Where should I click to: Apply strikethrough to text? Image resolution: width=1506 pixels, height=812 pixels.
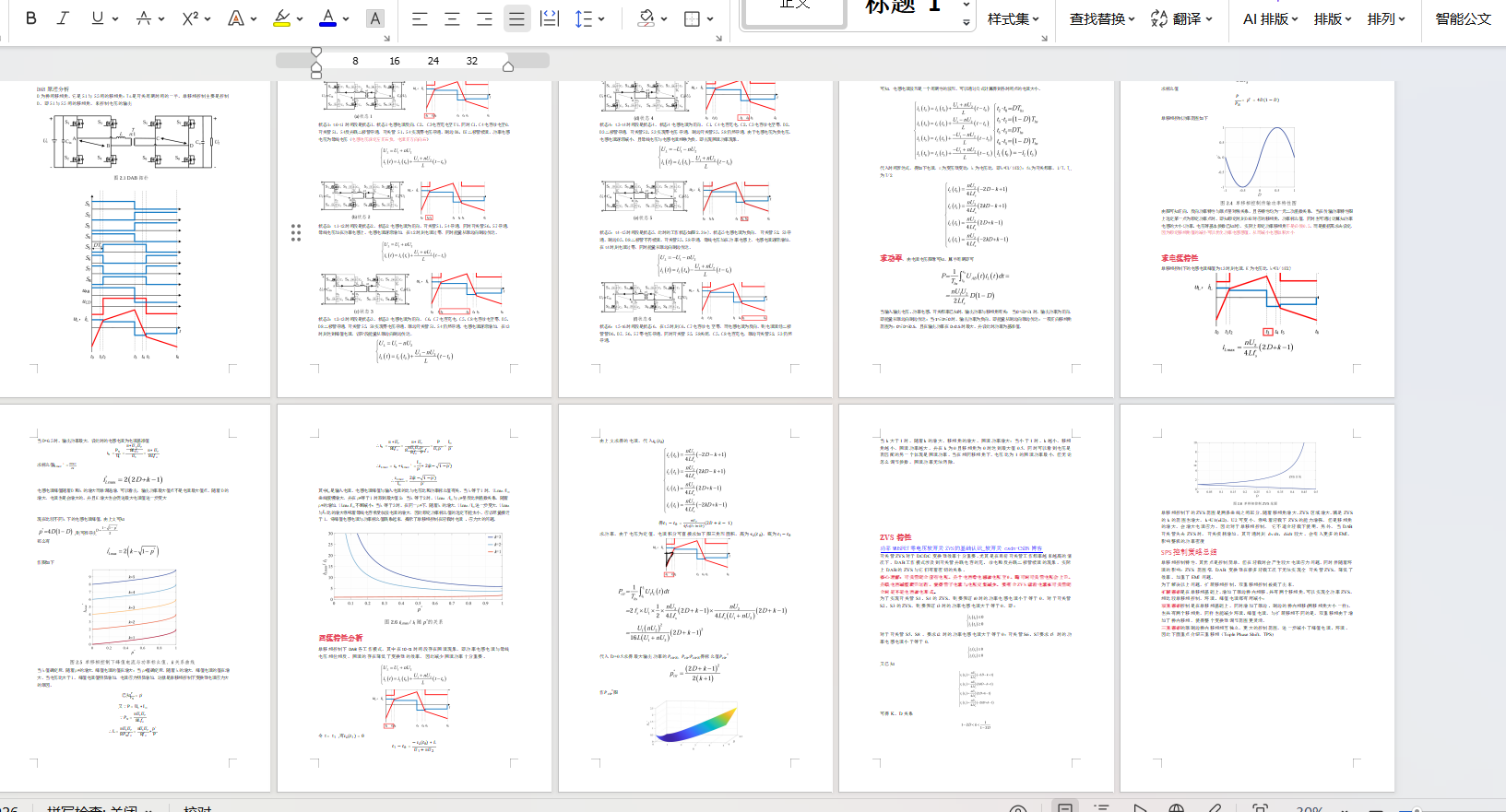143,18
